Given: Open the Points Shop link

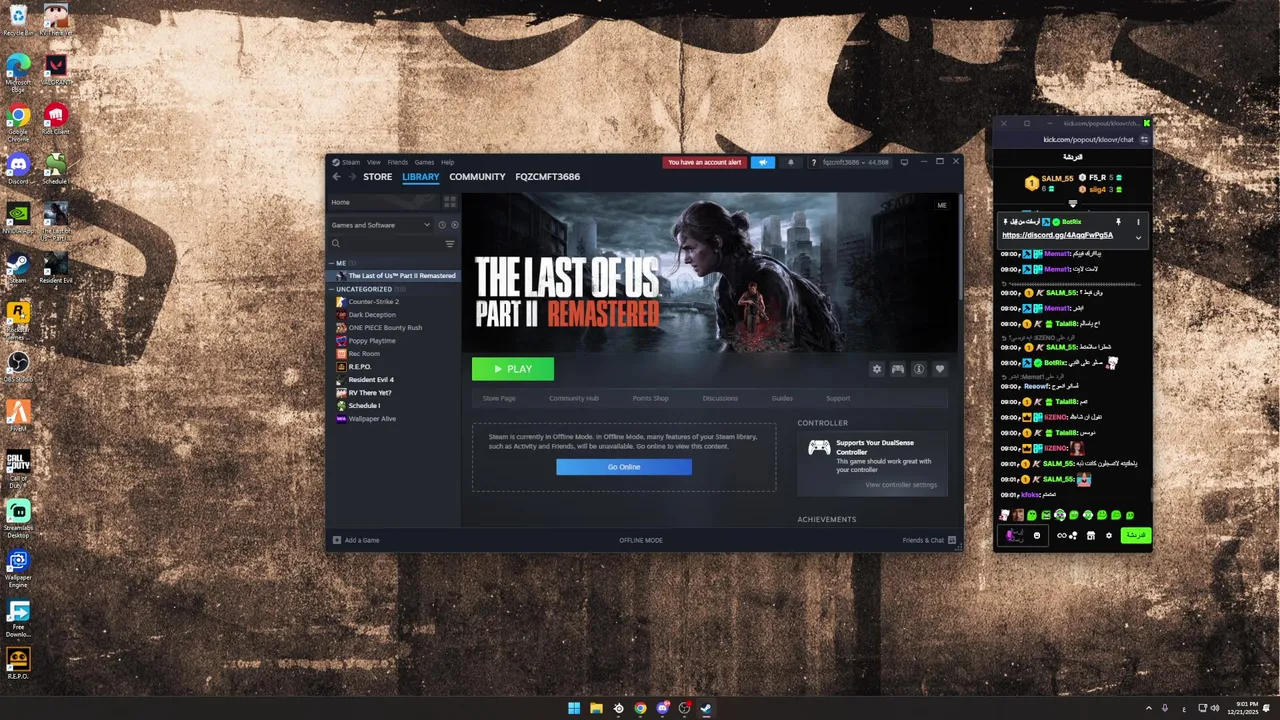Looking at the screenshot, I should [650, 398].
